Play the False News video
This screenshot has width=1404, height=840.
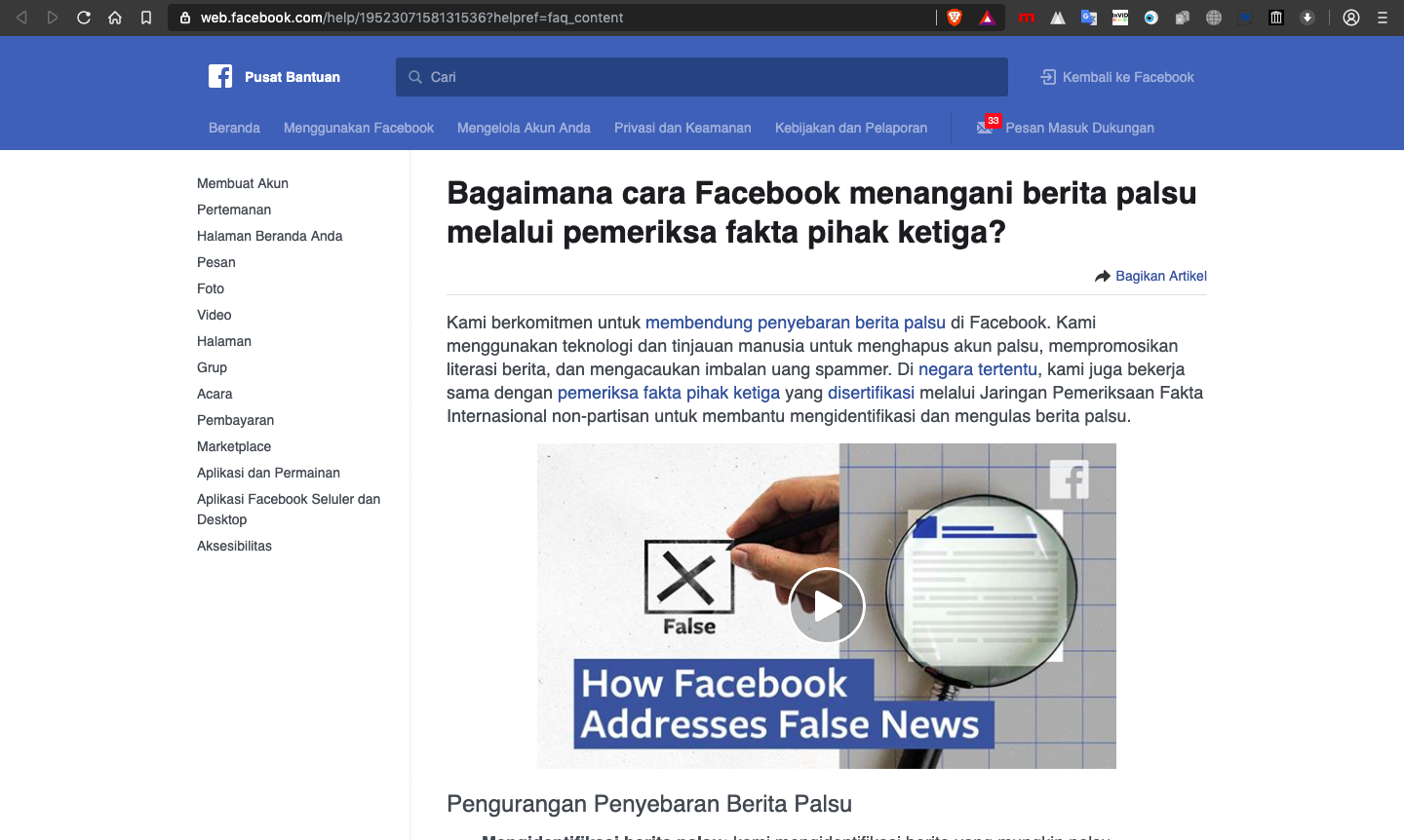[826, 605]
